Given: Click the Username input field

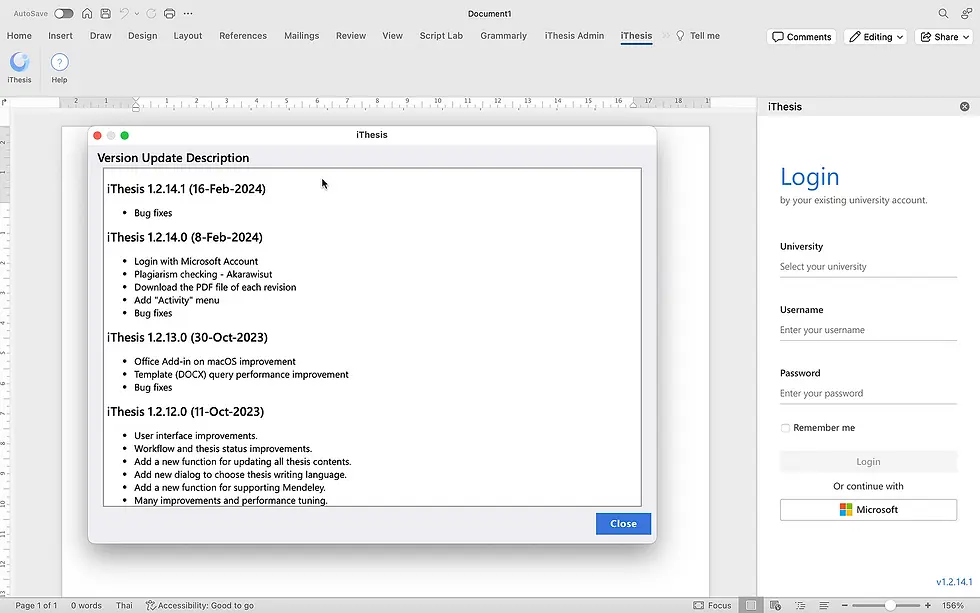Looking at the screenshot, I should 868,330.
